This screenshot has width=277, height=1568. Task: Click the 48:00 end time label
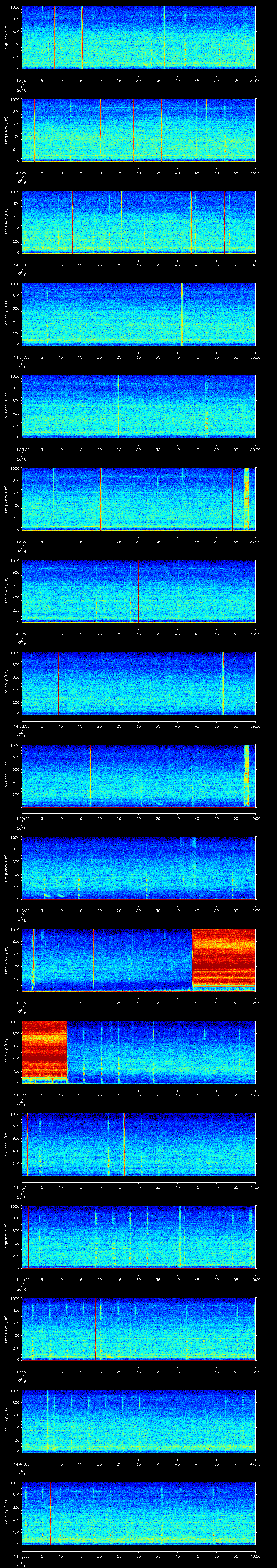point(255,1556)
